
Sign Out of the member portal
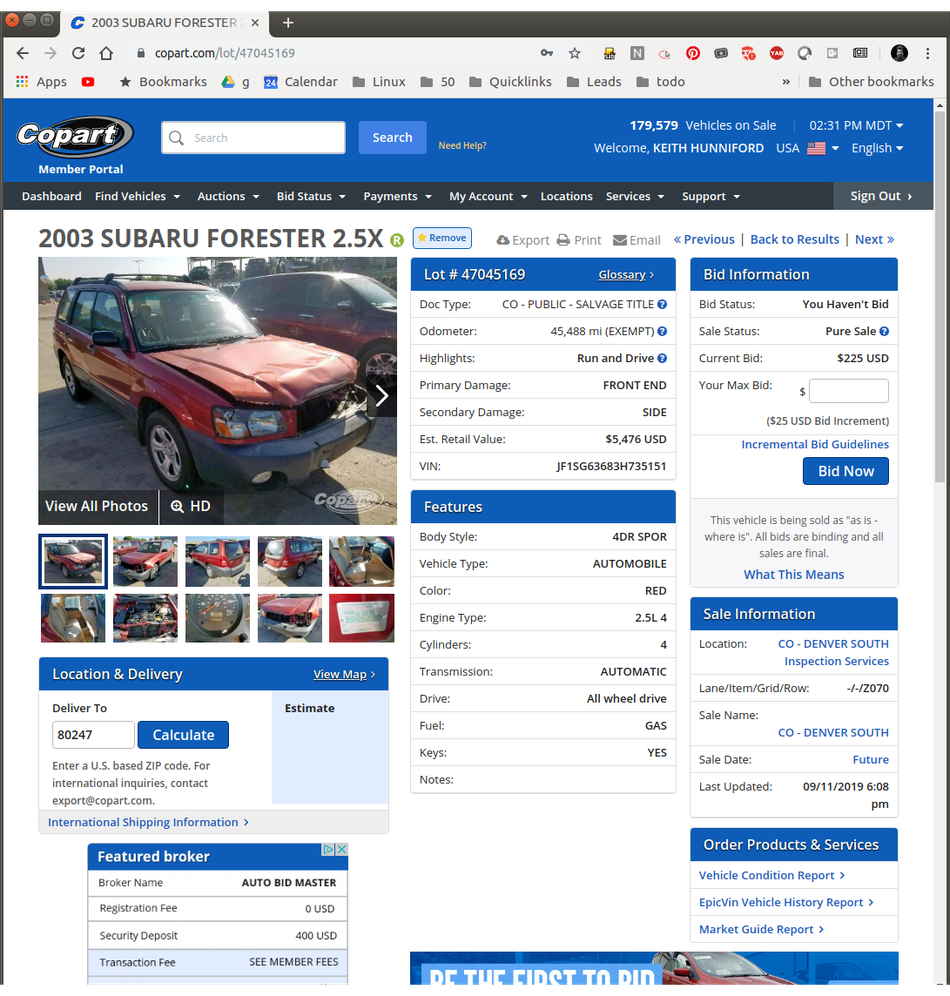(881, 196)
